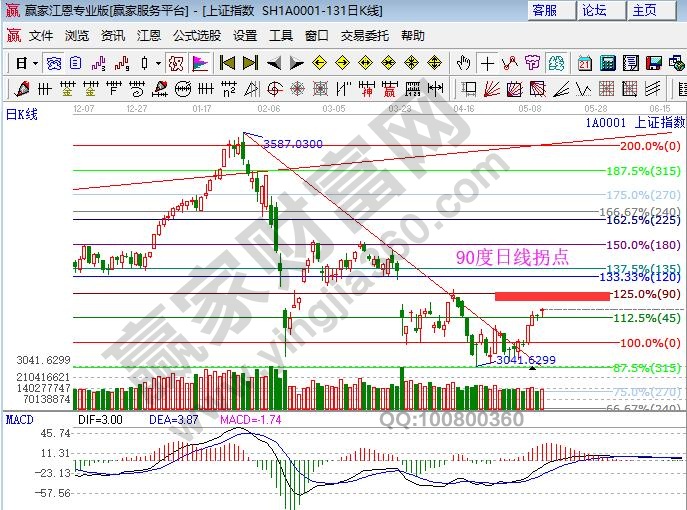
Task: Jump to first bar with skip-start arrow
Action: (x=226, y=62)
